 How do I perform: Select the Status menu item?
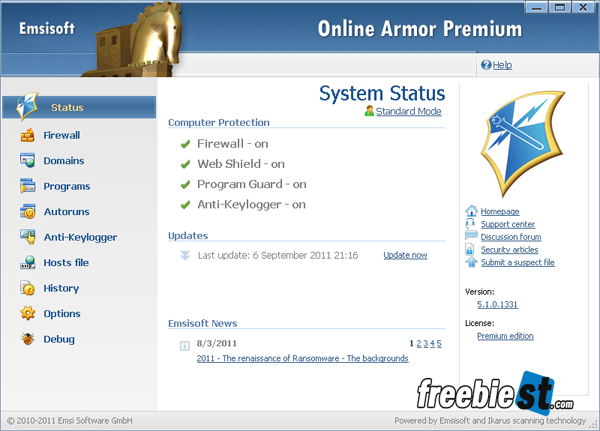pyautogui.click(x=79, y=107)
